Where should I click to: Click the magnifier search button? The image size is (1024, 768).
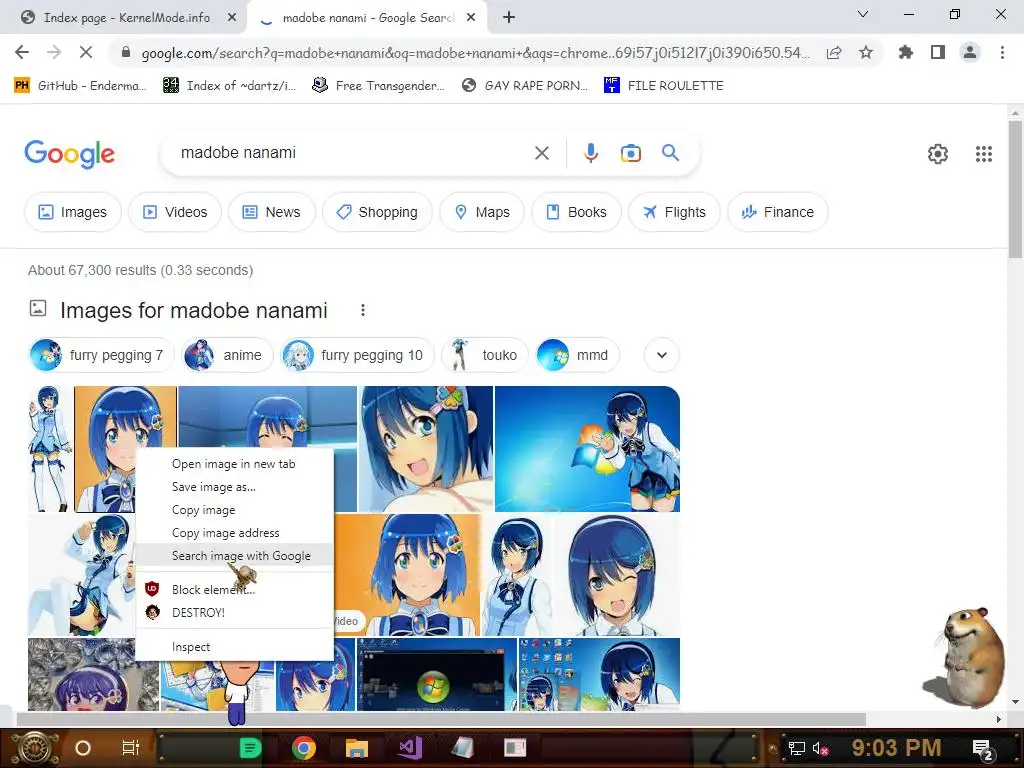click(x=670, y=153)
